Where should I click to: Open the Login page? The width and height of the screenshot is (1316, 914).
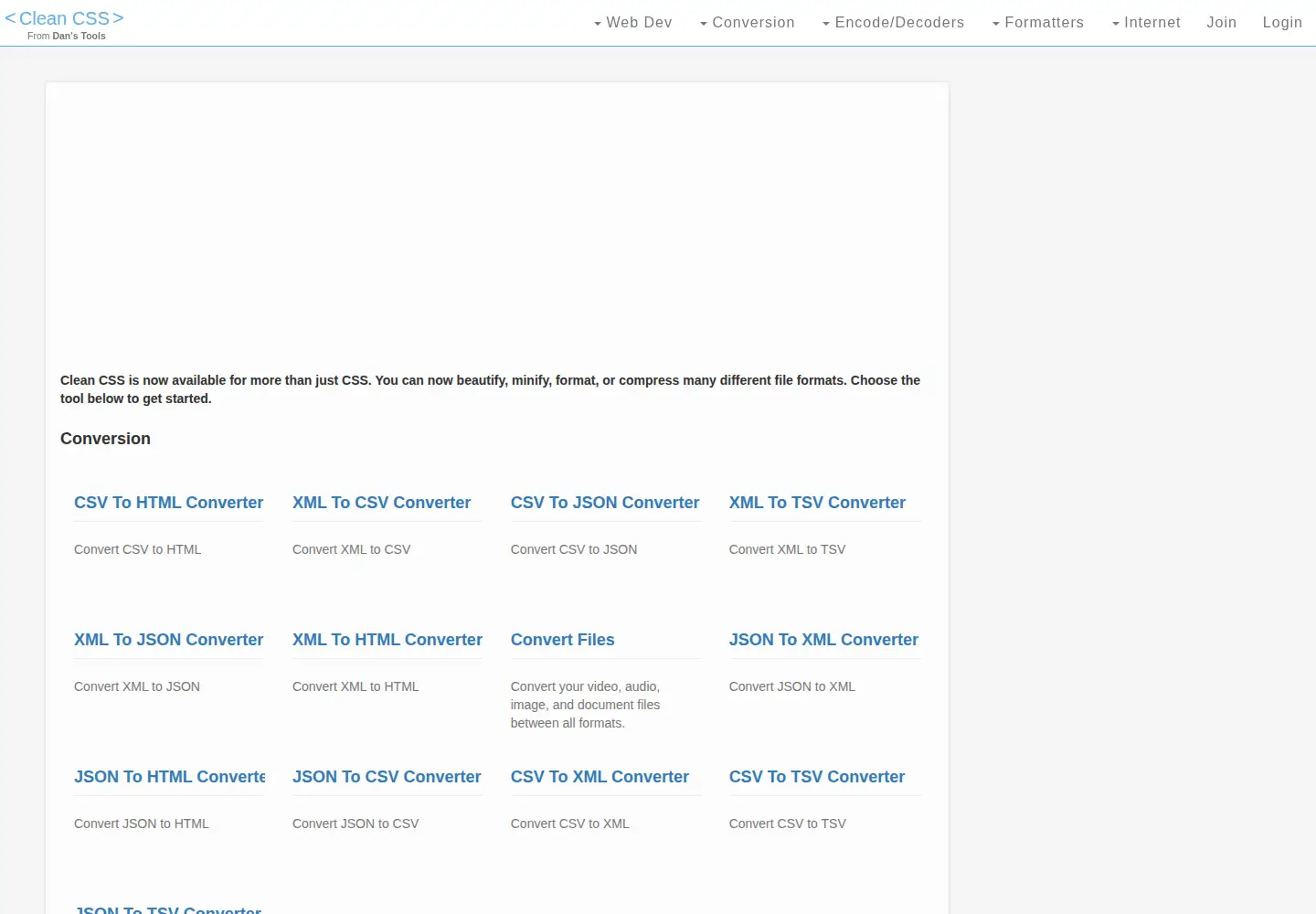click(1282, 23)
